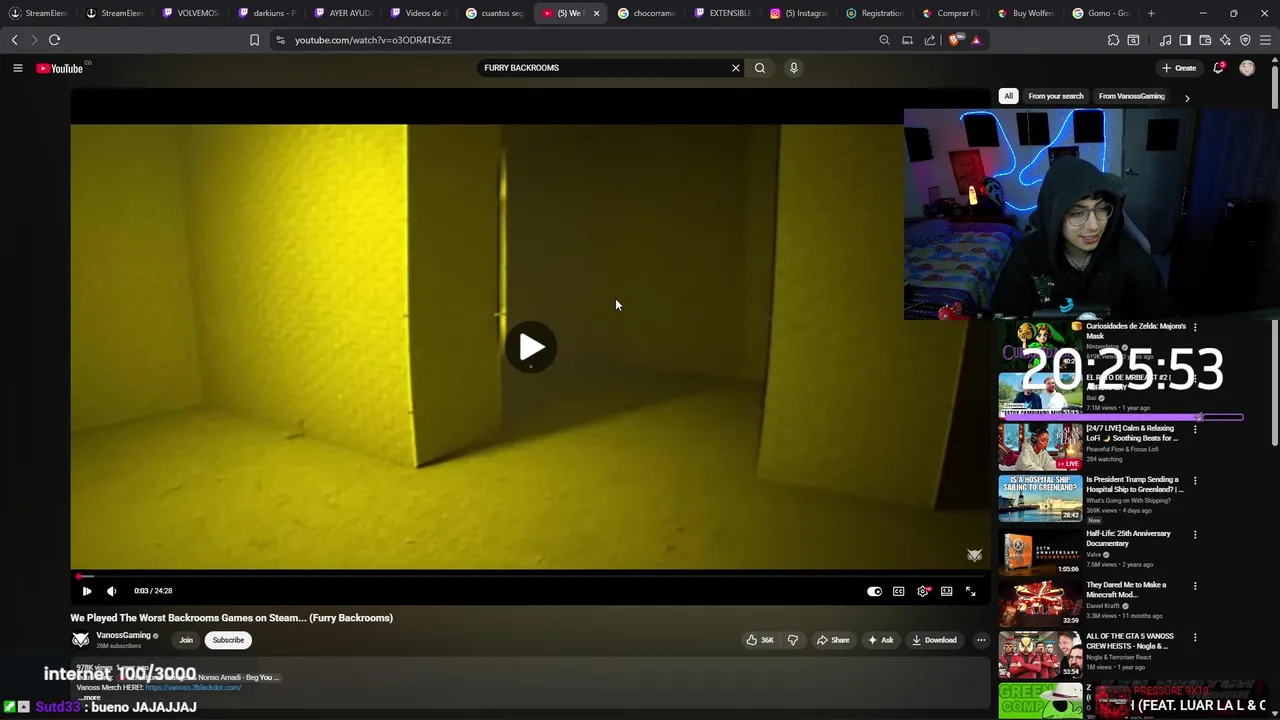The width and height of the screenshot is (1280, 720).
Task: Open Brave Leo AI sparkle icon
Action: [x=1225, y=40]
